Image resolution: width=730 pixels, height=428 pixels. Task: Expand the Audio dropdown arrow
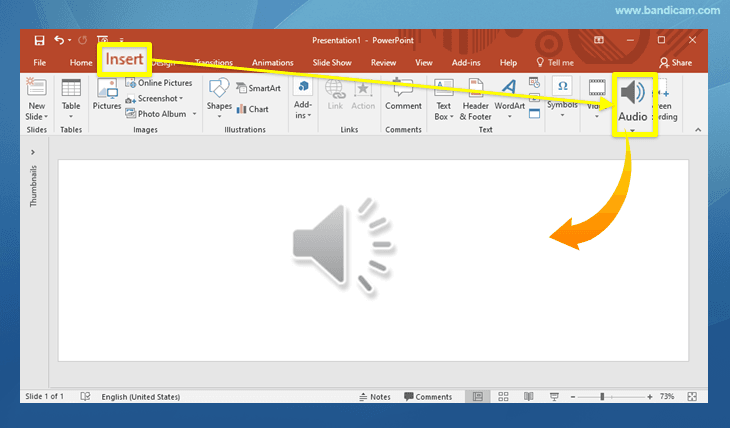coord(633,130)
